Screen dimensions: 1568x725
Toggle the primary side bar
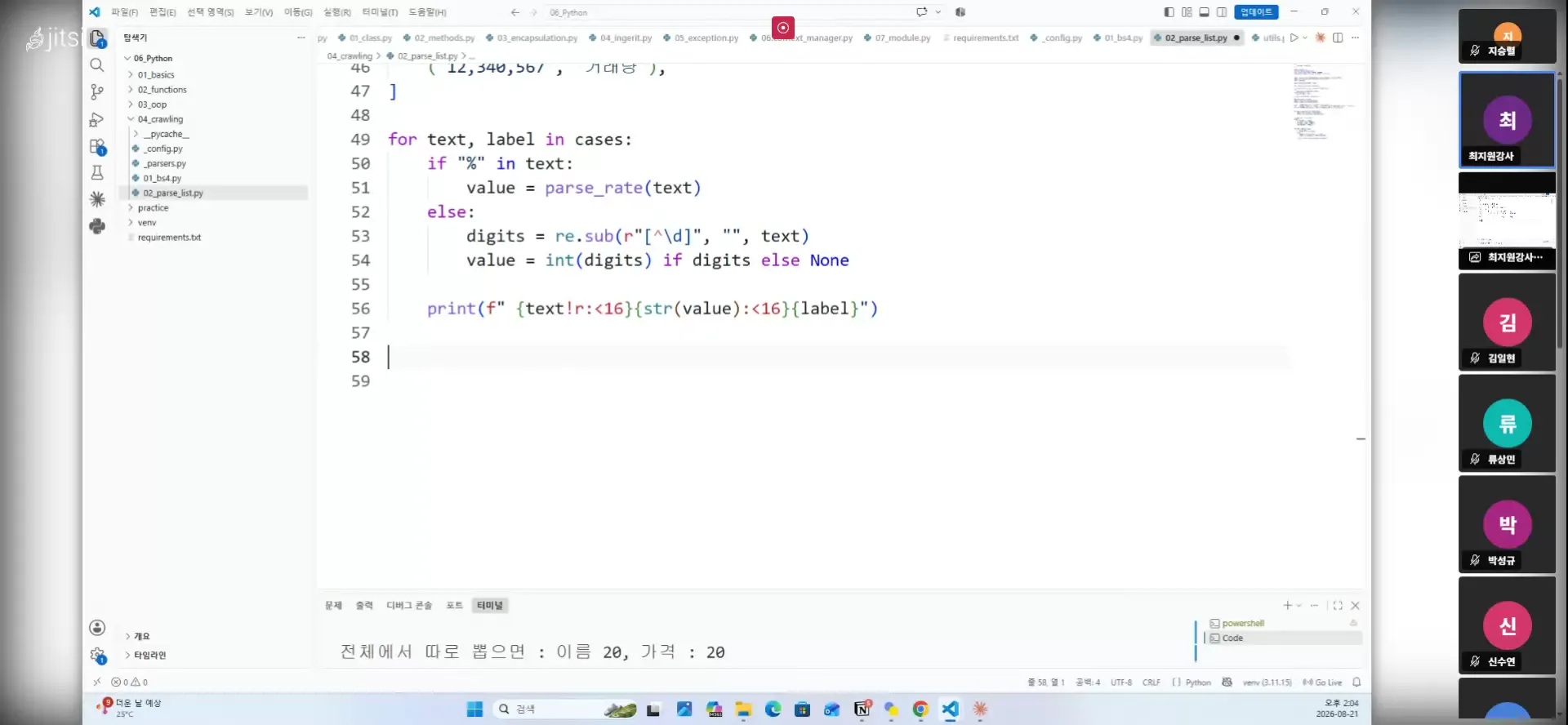tap(1169, 12)
